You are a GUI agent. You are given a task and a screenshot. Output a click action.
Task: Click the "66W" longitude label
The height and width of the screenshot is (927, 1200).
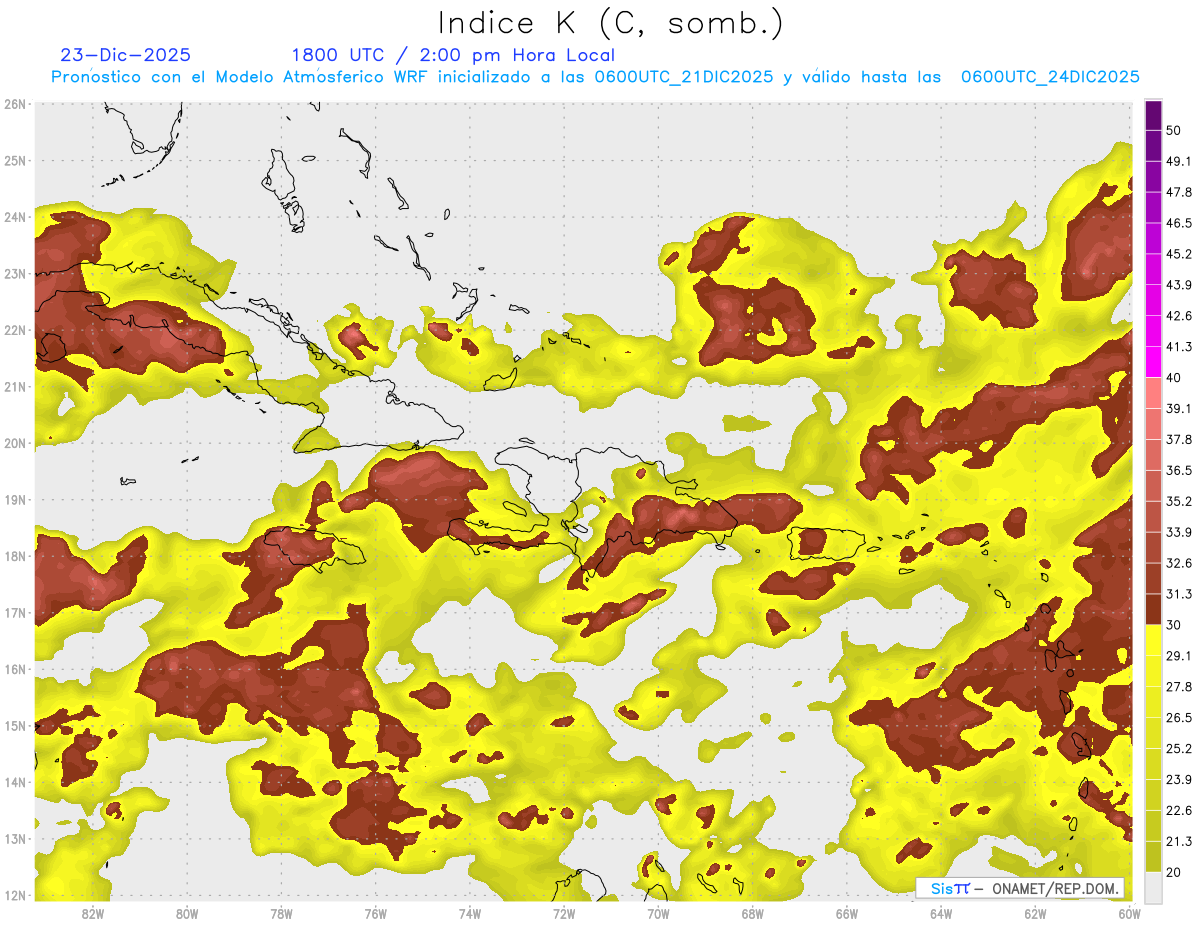pyautogui.click(x=847, y=913)
